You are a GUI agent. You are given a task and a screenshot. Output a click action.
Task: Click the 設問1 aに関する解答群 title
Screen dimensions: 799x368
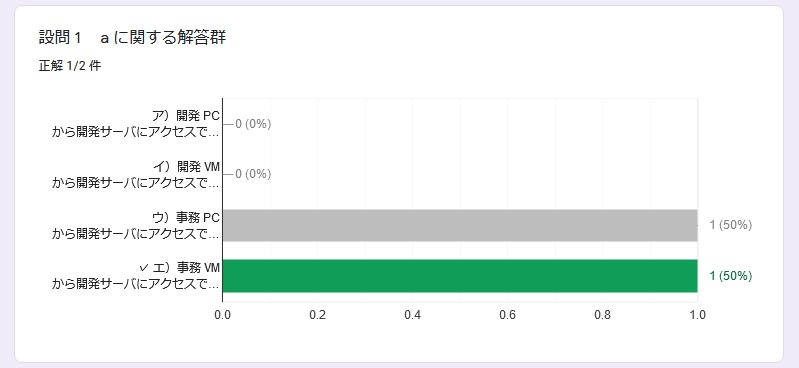pos(132,38)
